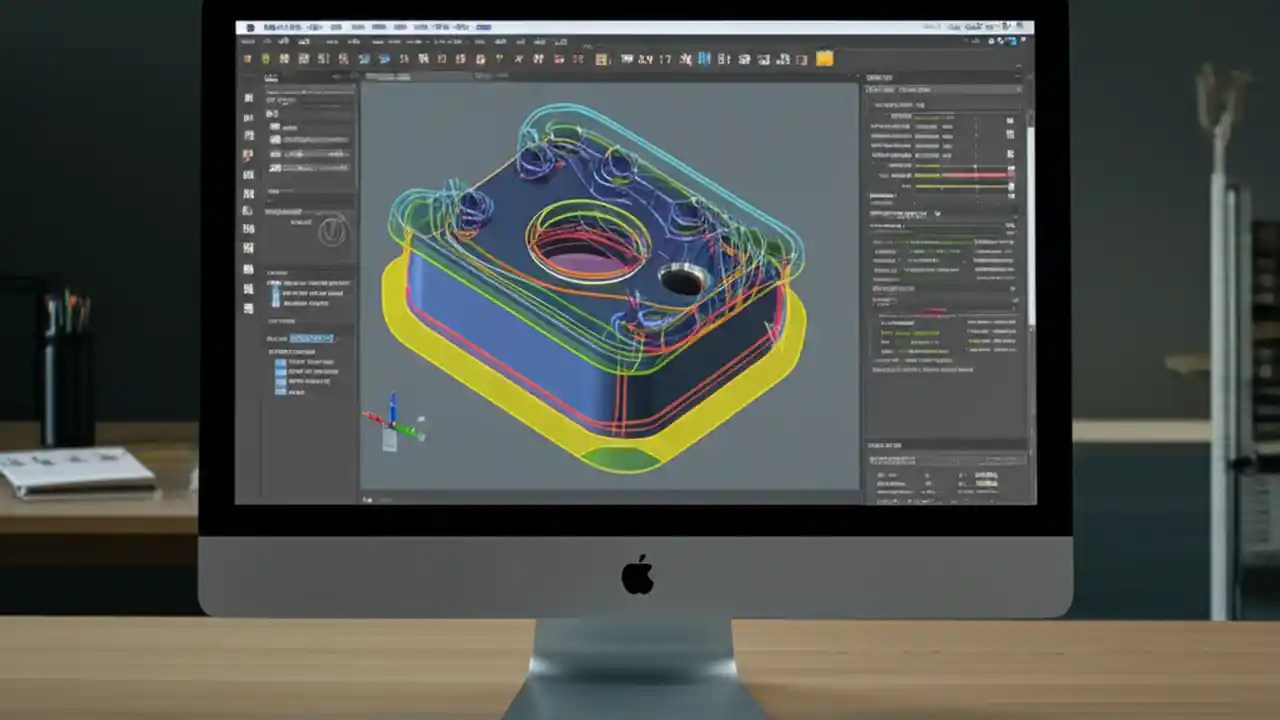Screen dimensions: 1280x720
Task: Click the circular logo badge in the left panel
Action: tap(333, 231)
